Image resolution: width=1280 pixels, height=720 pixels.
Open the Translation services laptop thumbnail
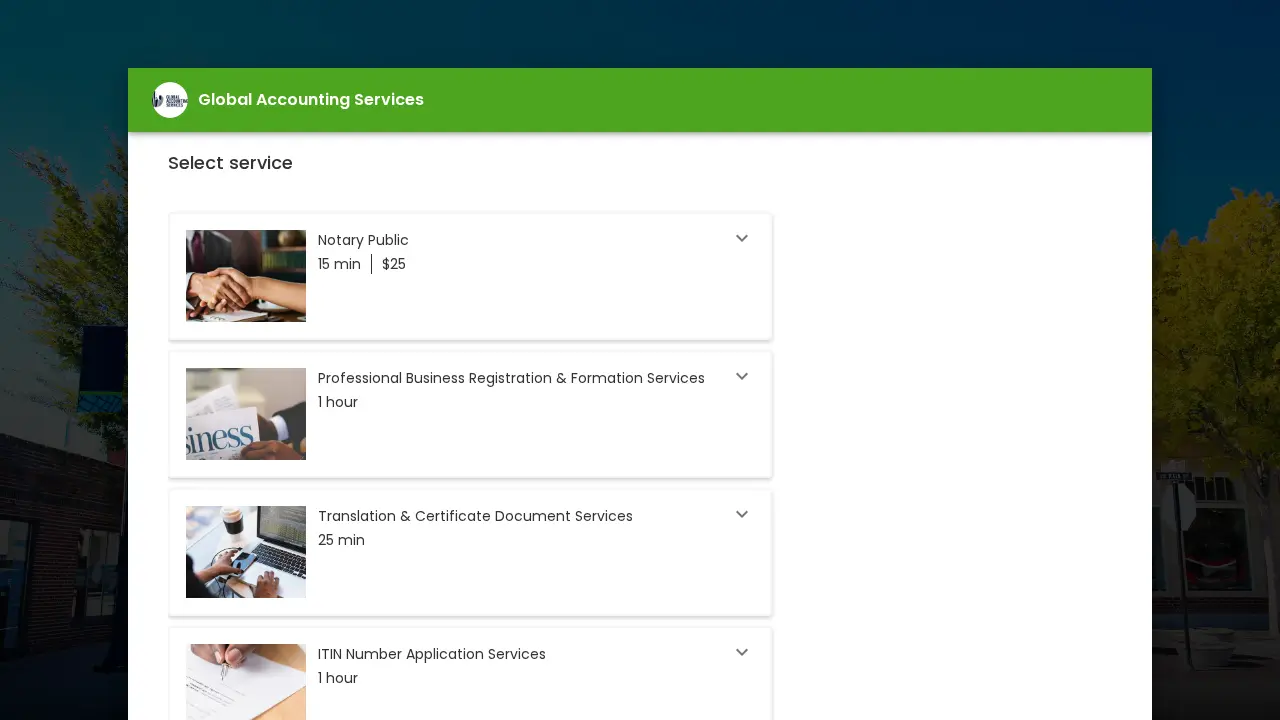(246, 552)
